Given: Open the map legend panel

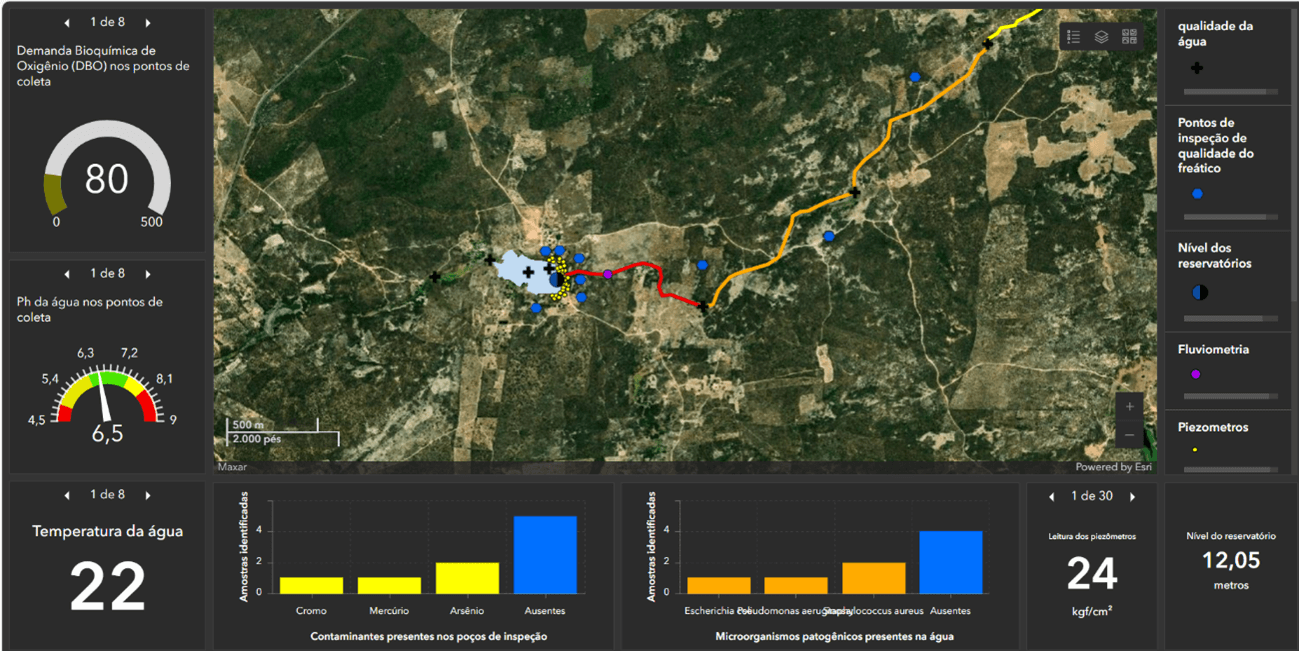Looking at the screenshot, I should coord(1073,37).
